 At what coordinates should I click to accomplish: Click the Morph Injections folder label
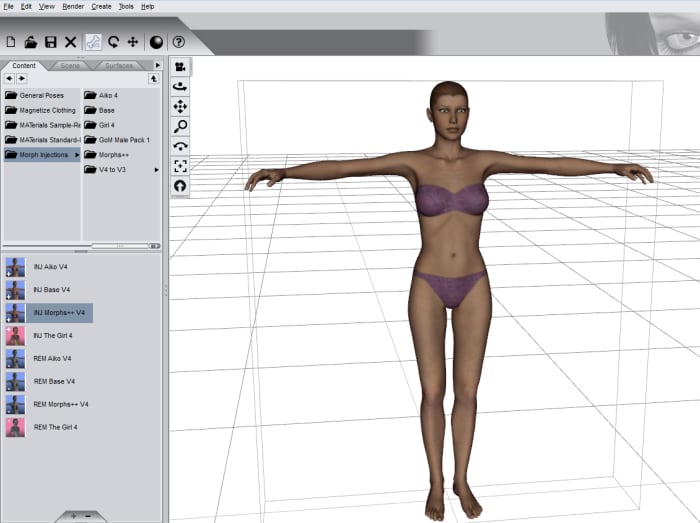point(44,155)
